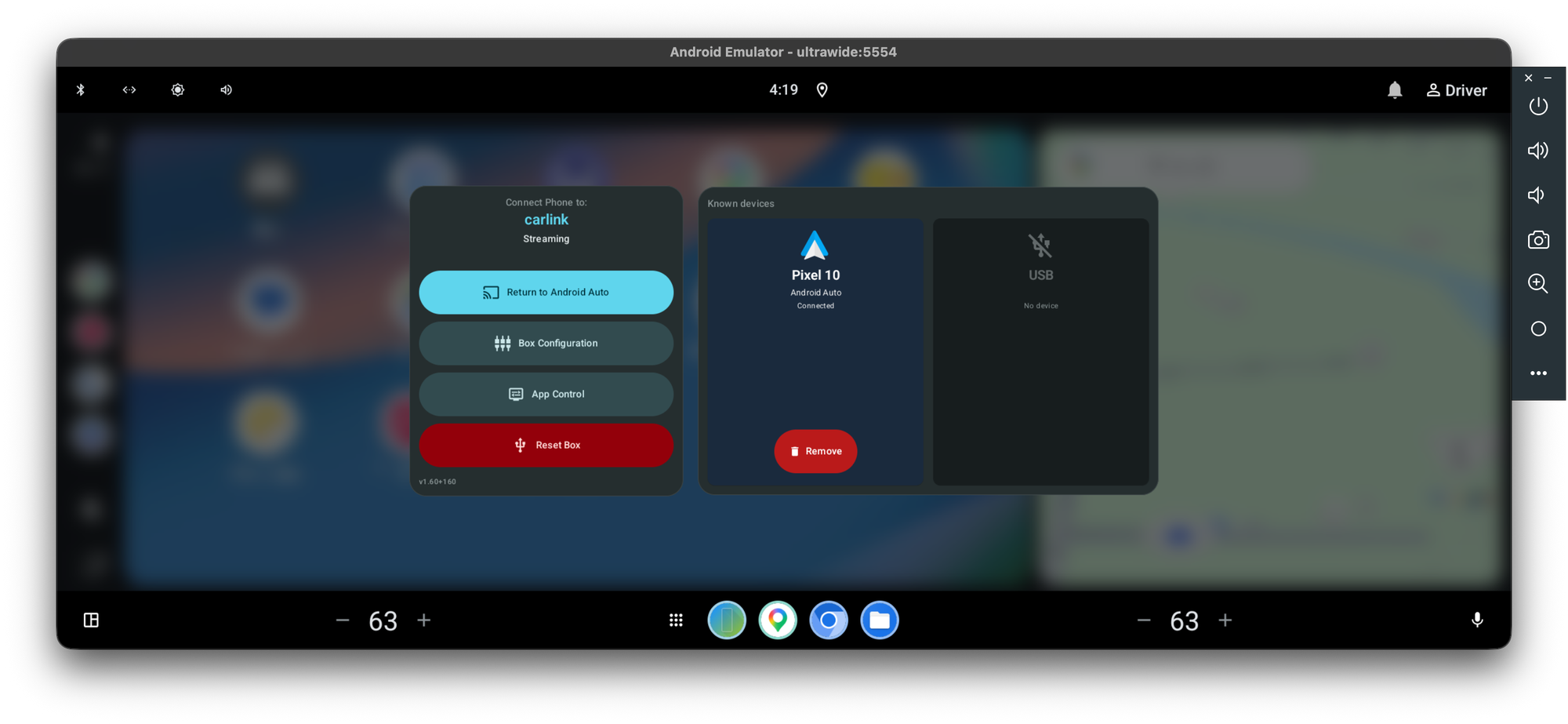Click the emulator home circle button
Image resolution: width=1568 pixels, height=724 pixels.
tap(1538, 329)
